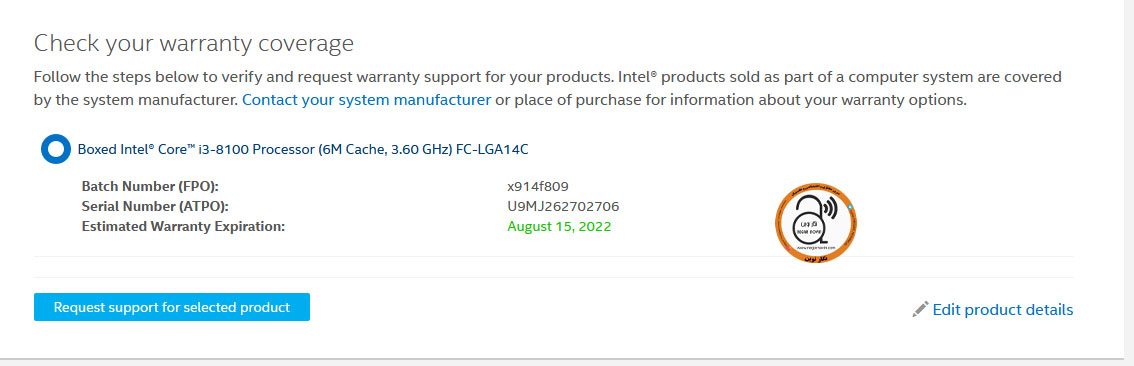1134x366 pixels.
Task: Click the Estimated Warranty Expiration label
Action: click(x=184, y=226)
